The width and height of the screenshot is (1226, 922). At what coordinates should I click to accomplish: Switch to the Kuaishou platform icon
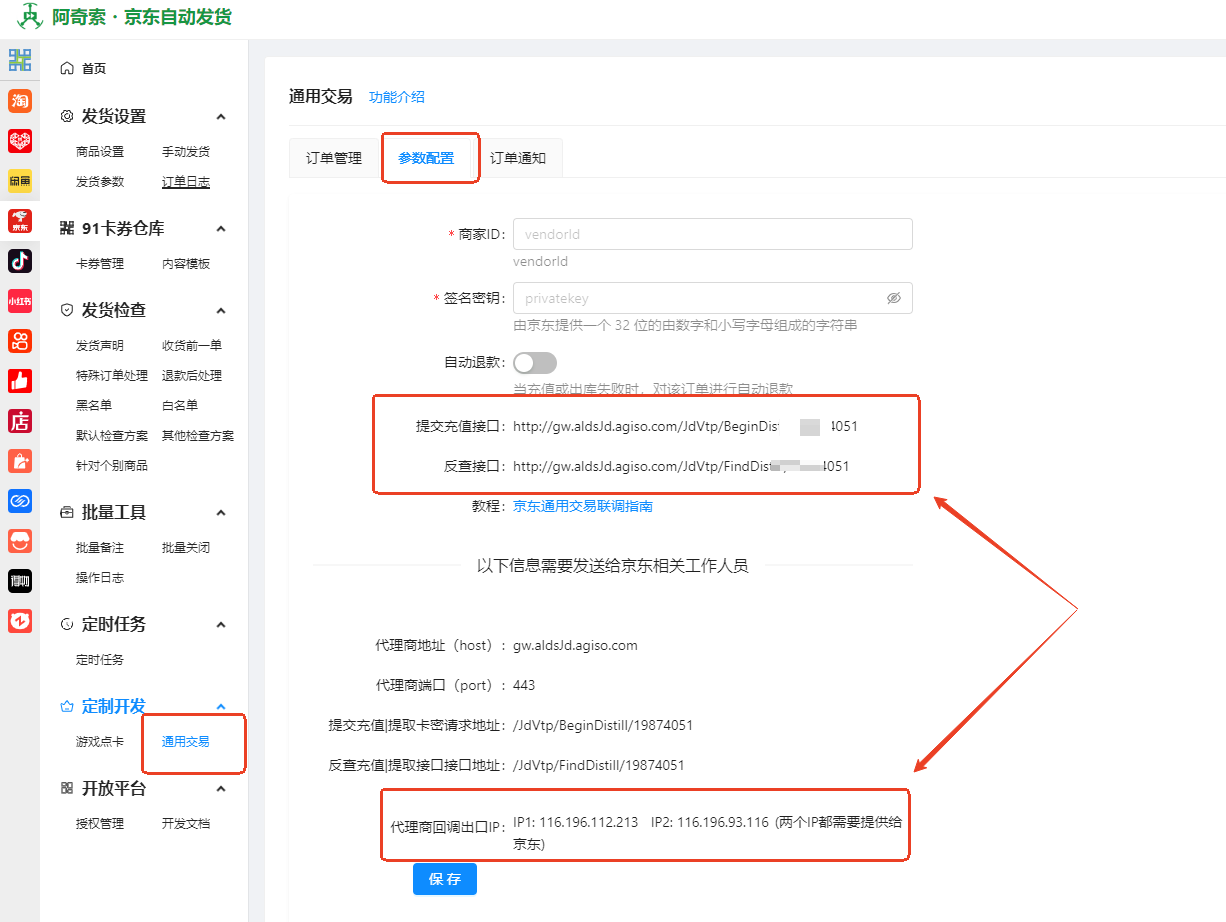coord(20,340)
